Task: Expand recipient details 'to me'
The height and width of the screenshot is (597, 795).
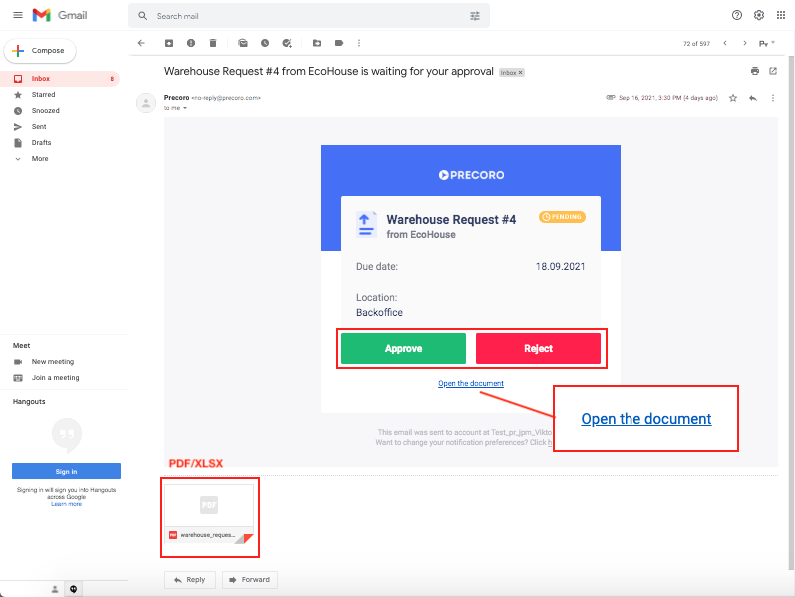Action: point(185,108)
